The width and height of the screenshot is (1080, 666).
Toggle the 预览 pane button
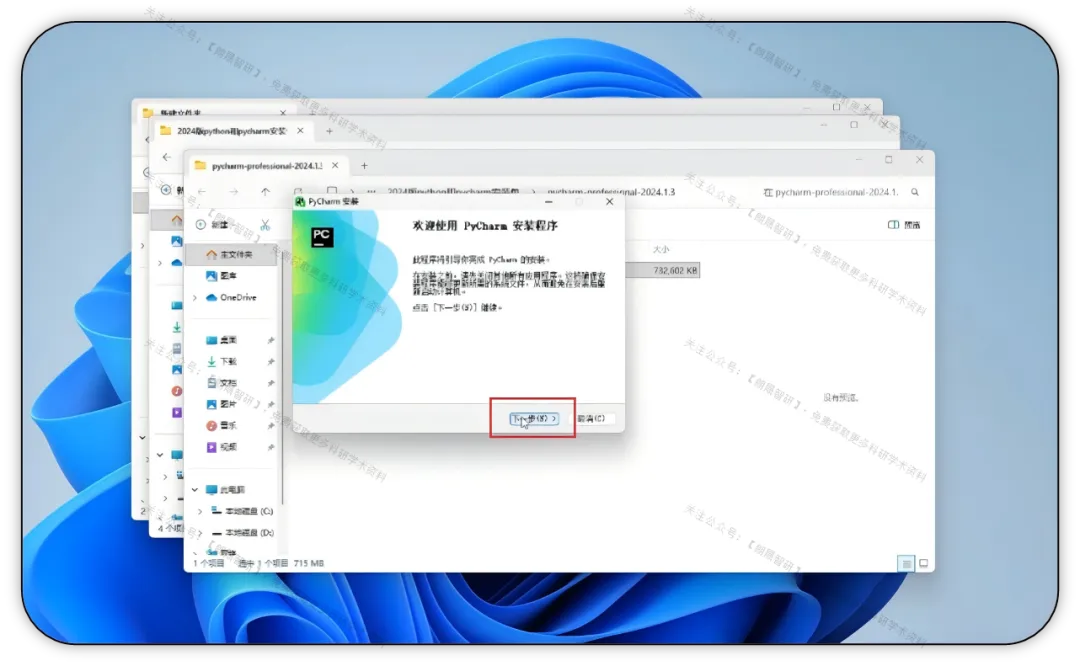904,225
